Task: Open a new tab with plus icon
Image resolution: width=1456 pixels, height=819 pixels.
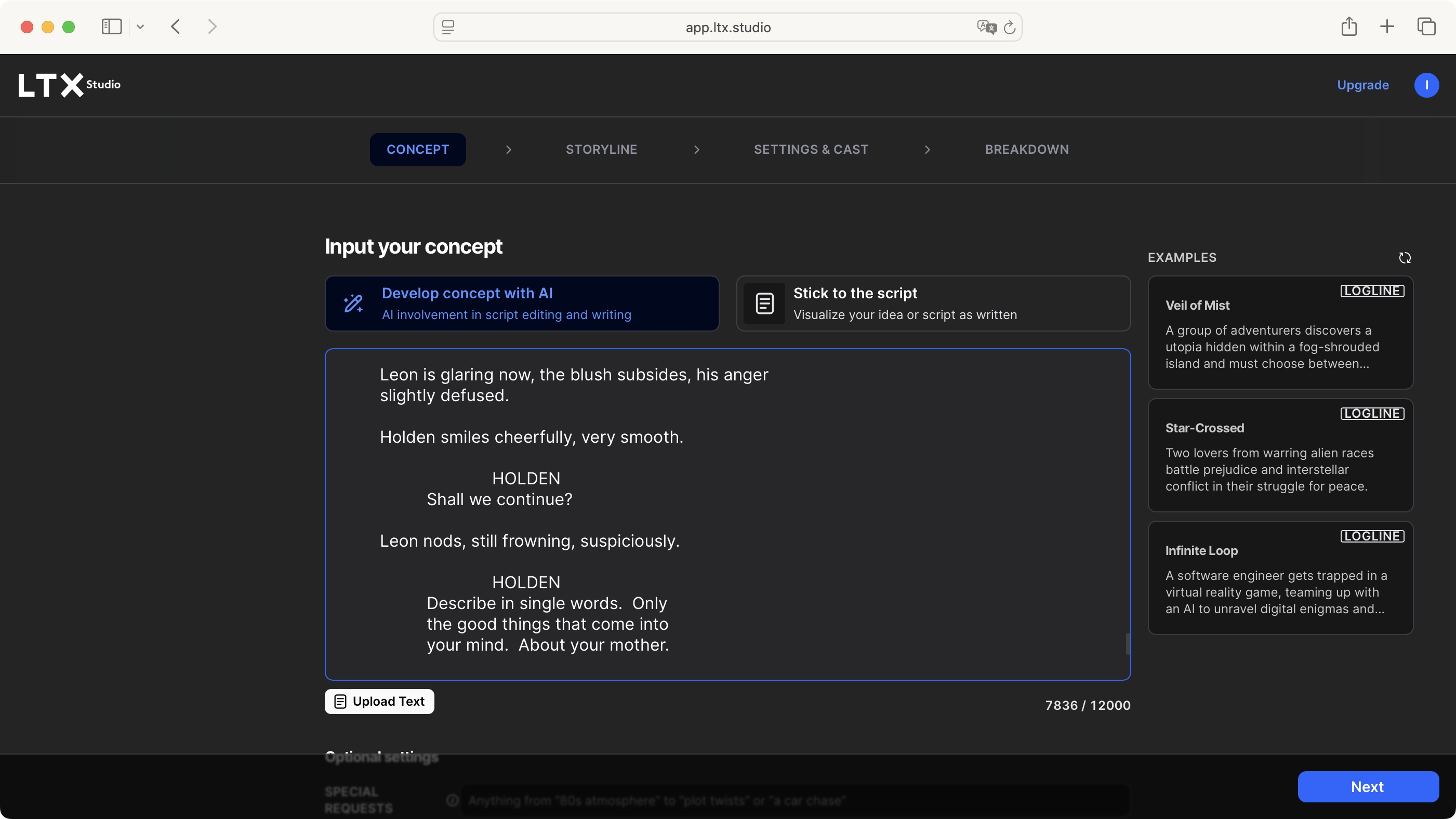Action: (x=1386, y=27)
